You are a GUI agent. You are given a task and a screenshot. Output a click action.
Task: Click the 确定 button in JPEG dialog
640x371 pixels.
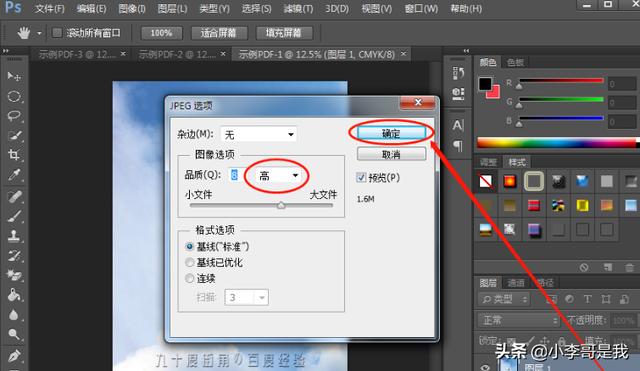pyautogui.click(x=391, y=133)
